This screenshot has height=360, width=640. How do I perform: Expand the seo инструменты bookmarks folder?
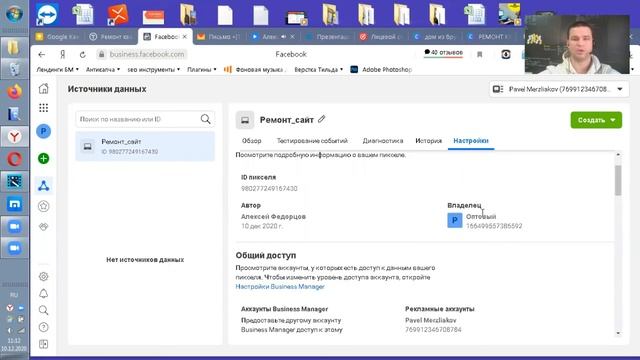(153, 69)
